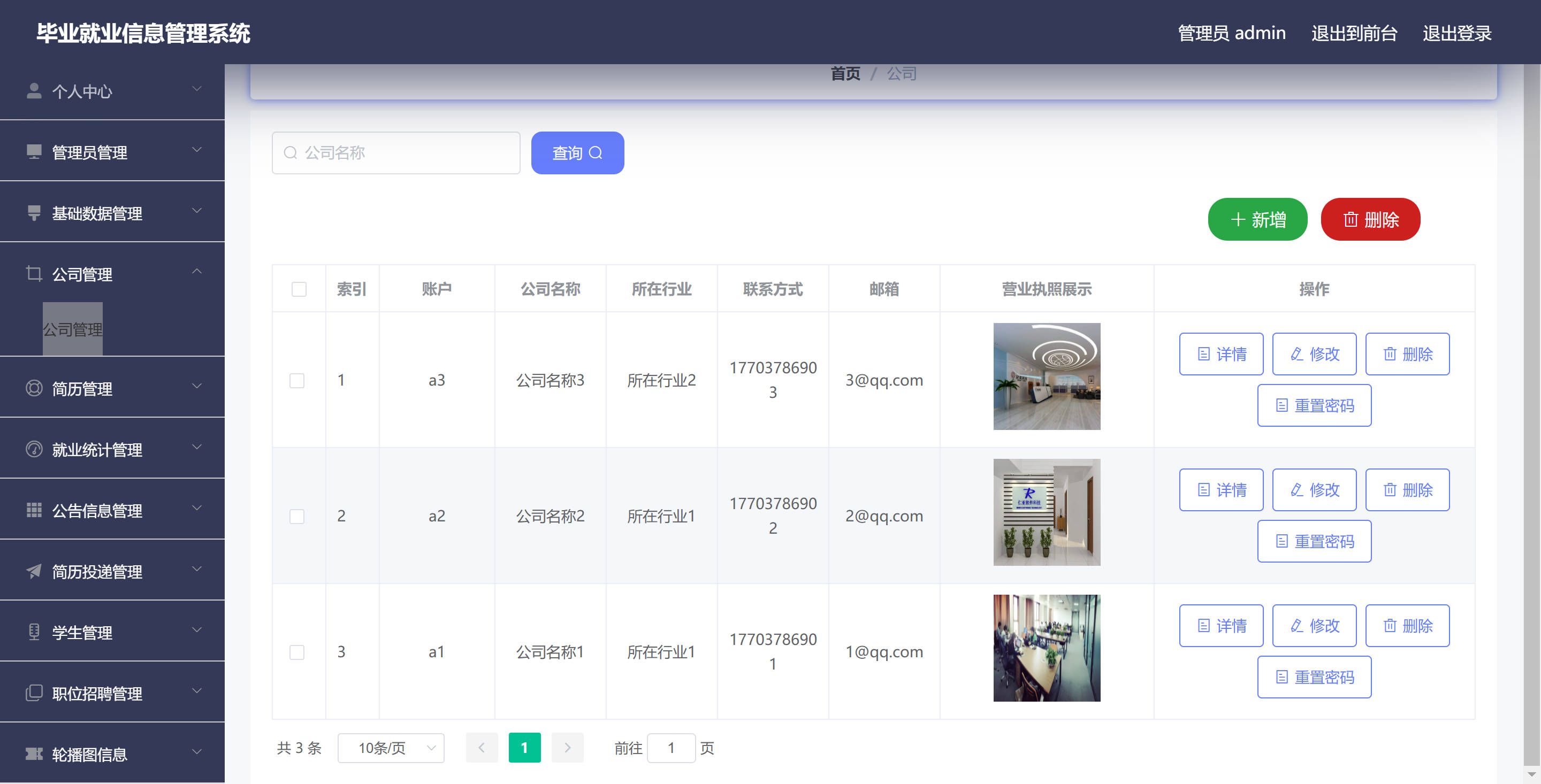Image resolution: width=1541 pixels, height=784 pixels.
Task: Click the monitor icon beside 管理员管理
Action: coord(34,152)
